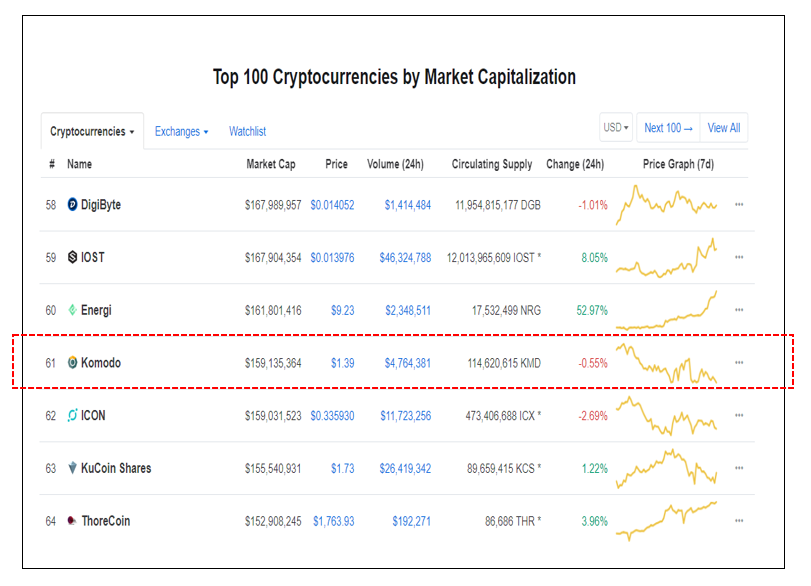Switch to the Watchlist tab

tap(247, 131)
